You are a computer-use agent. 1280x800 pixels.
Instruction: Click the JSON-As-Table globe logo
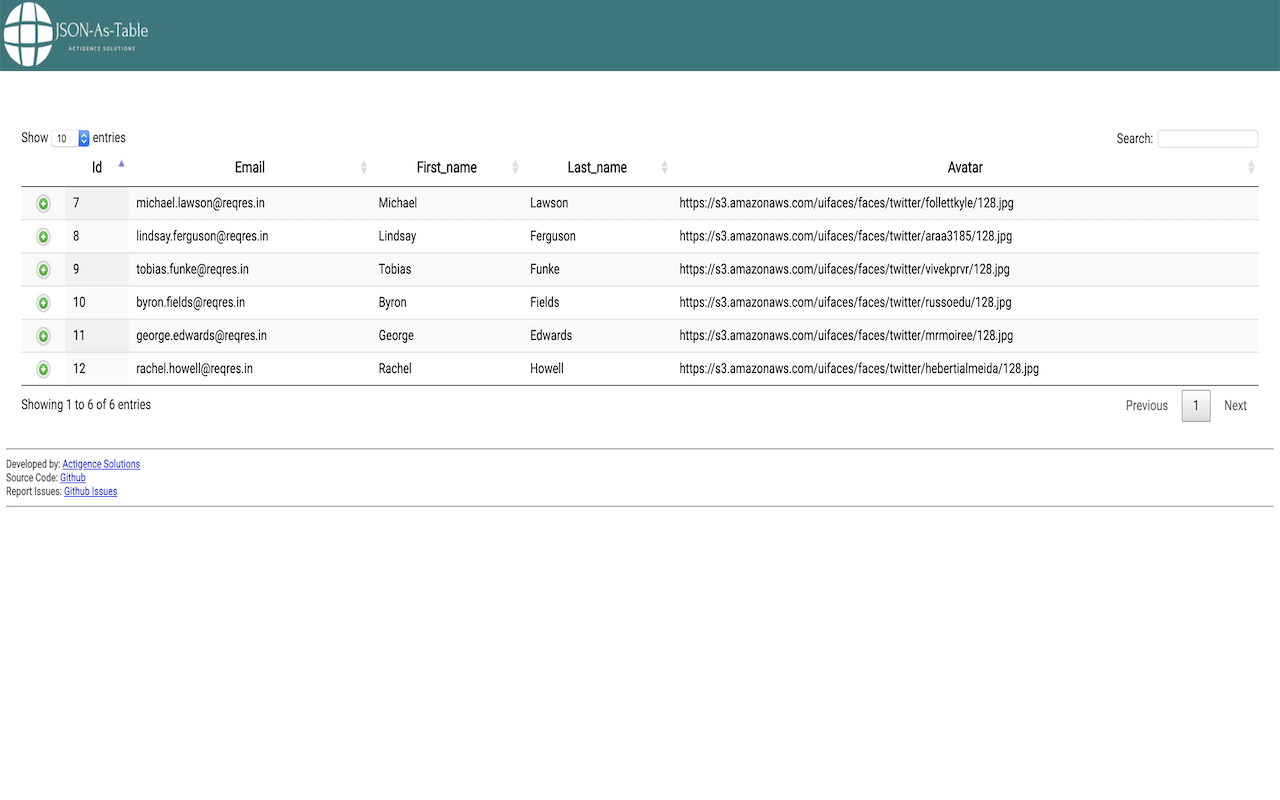pos(27,35)
